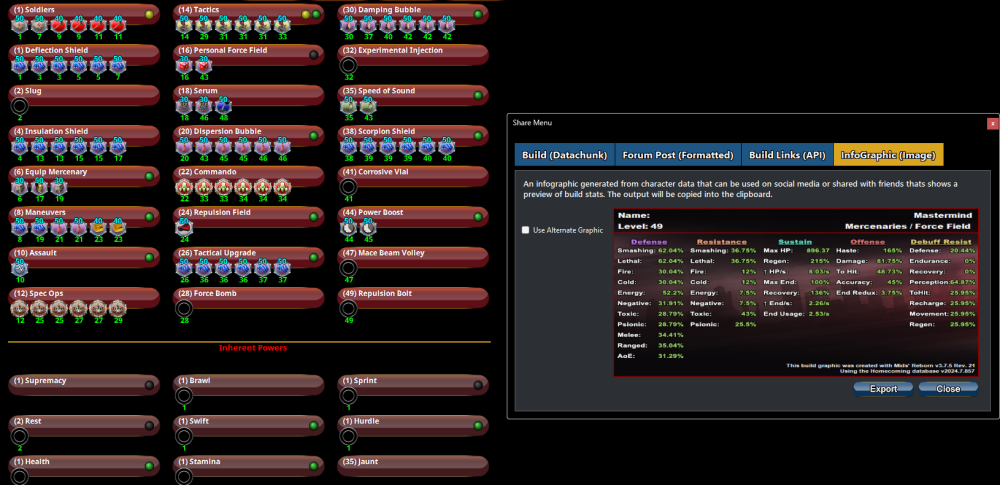Select the first Speed of Sound enhancement
1000x485 pixels.
[x=348, y=105]
